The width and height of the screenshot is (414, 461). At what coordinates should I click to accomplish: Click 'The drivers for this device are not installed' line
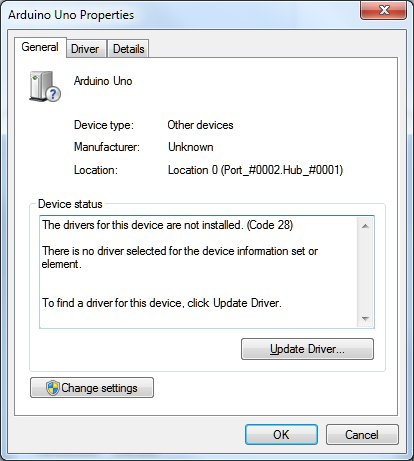pyautogui.click(x=167, y=225)
